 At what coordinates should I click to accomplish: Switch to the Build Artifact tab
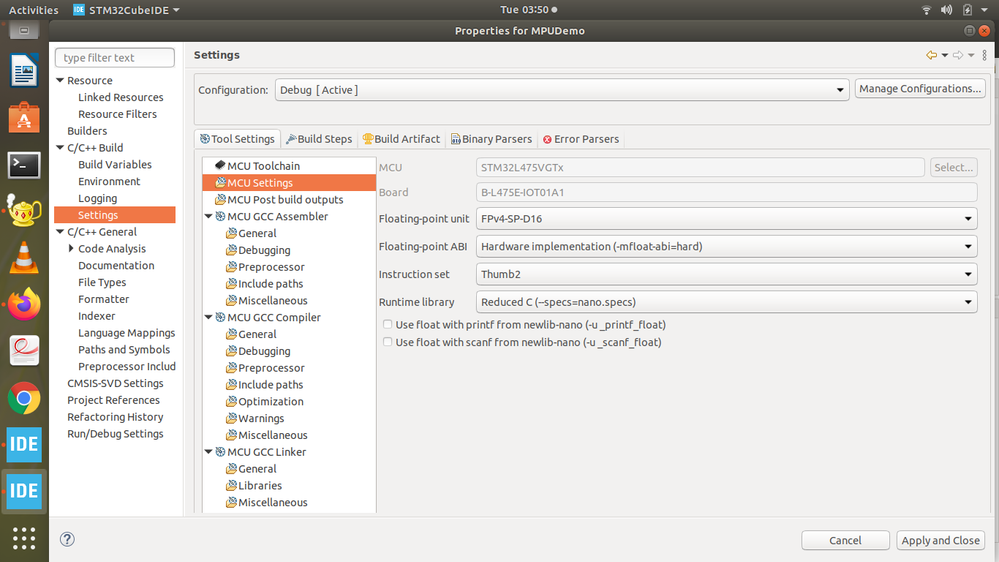click(x=401, y=139)
